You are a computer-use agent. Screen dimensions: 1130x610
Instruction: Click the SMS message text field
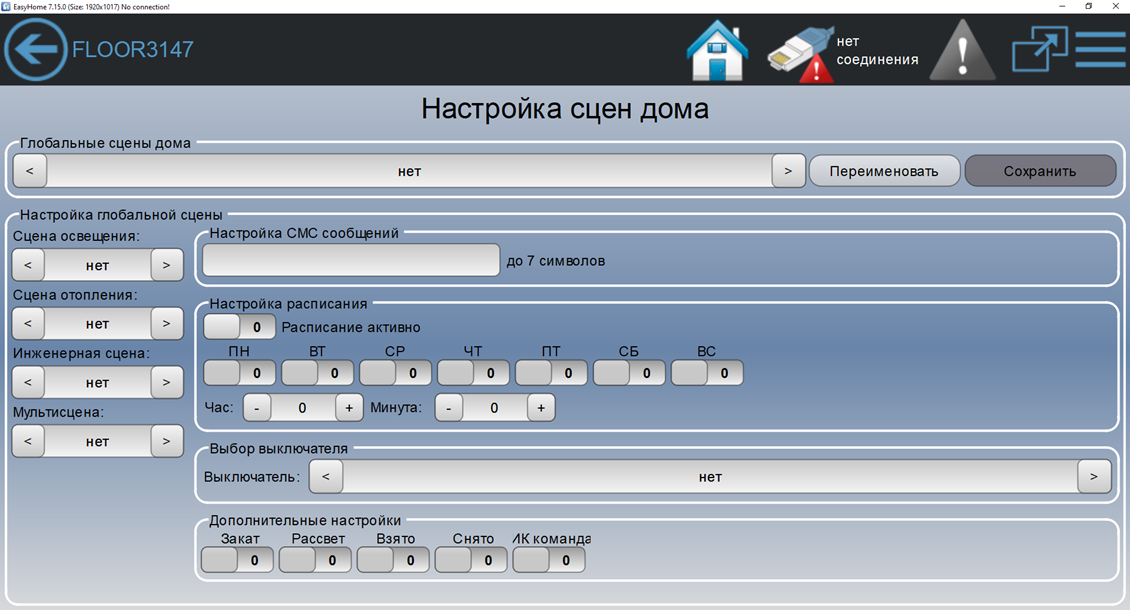click(x=351, y=261)
